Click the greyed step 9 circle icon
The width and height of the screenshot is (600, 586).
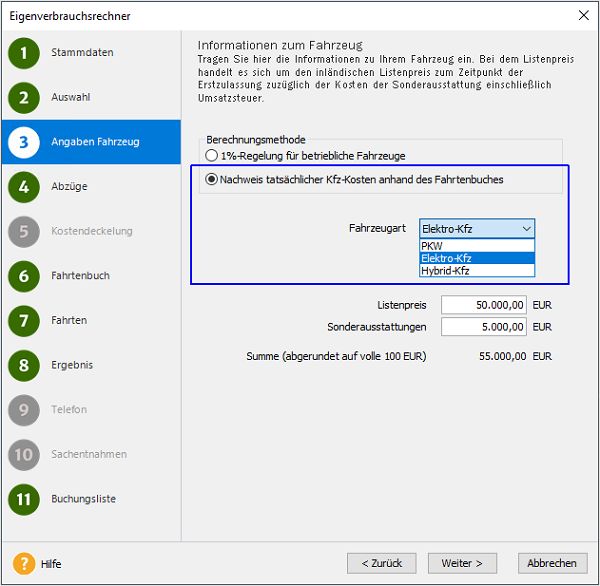[24, 410]
